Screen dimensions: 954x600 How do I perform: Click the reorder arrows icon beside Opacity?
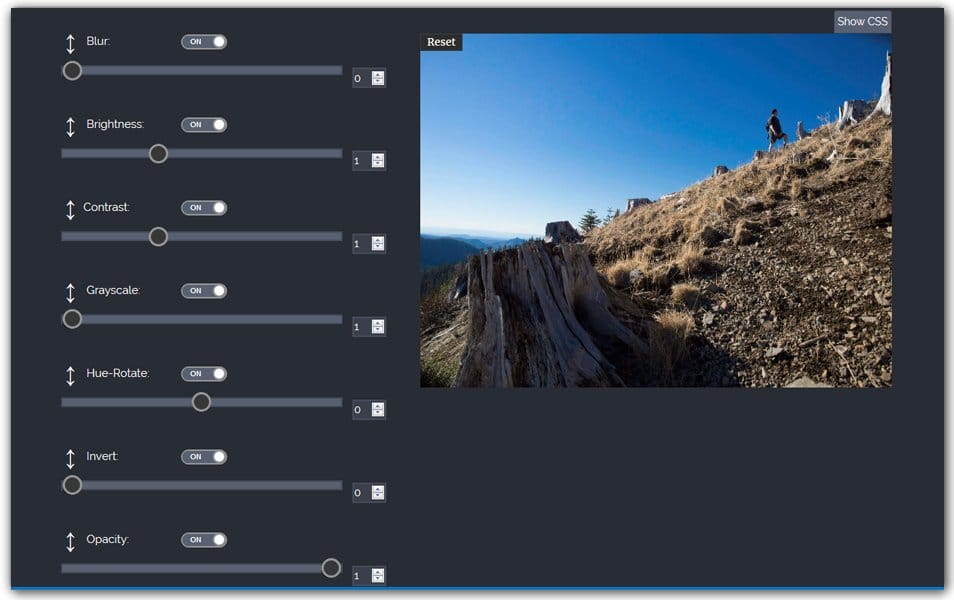[x=69, y=539]
